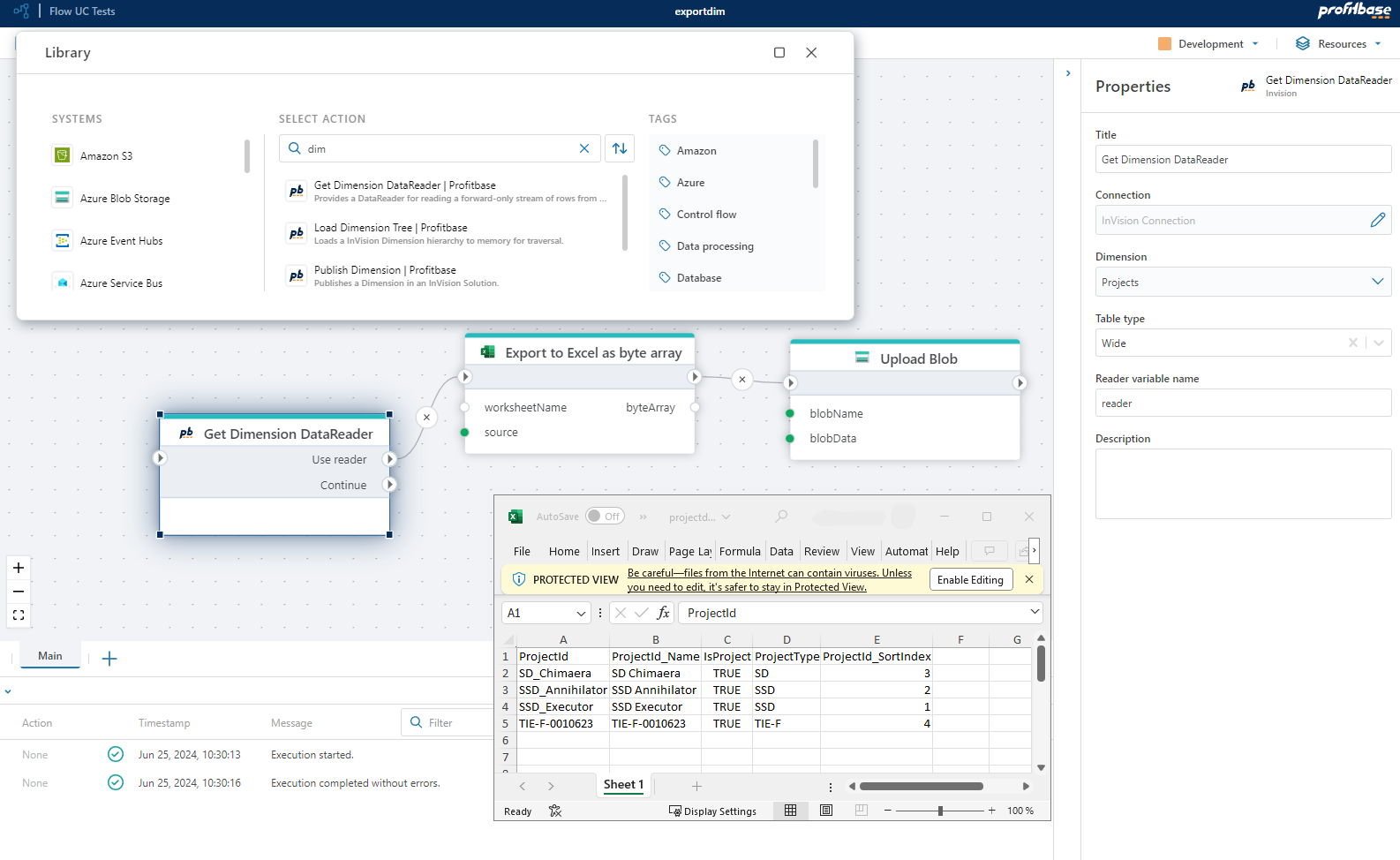Add a new Excel sheet

click(x=696, y=786)
